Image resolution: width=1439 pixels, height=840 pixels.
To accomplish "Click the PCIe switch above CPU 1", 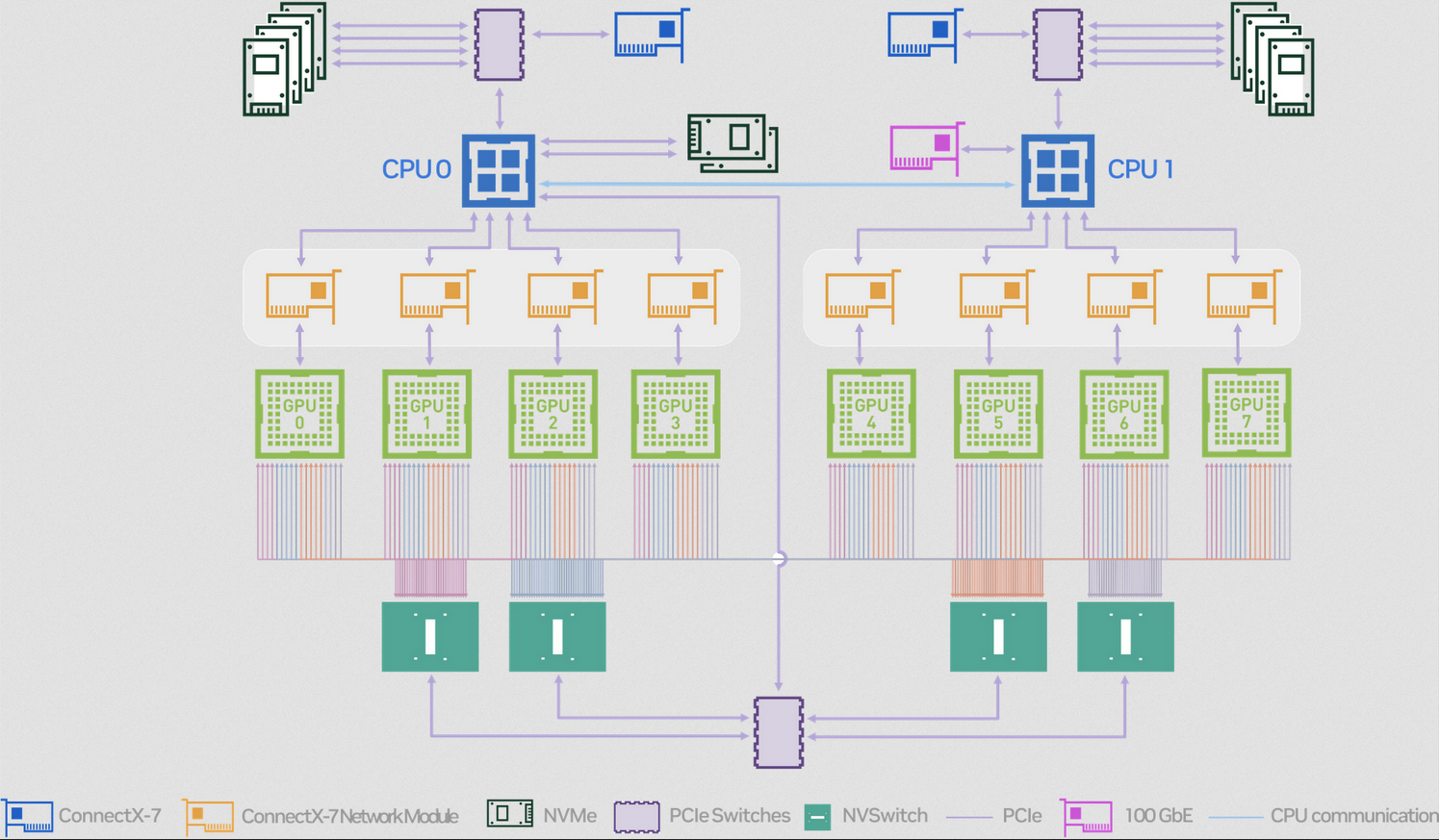I will 1057,45.
